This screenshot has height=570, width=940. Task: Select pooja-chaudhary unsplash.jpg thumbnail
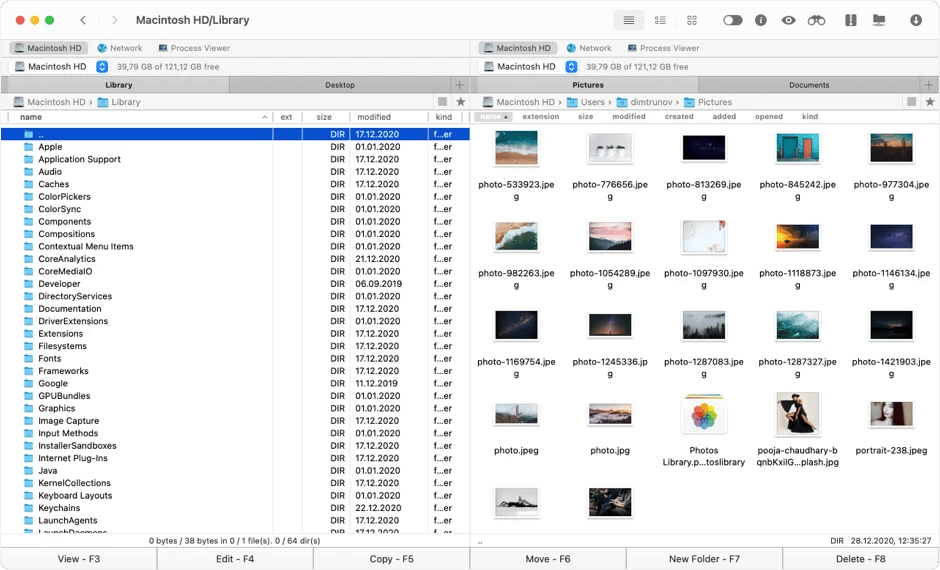(x=797, y=414)
